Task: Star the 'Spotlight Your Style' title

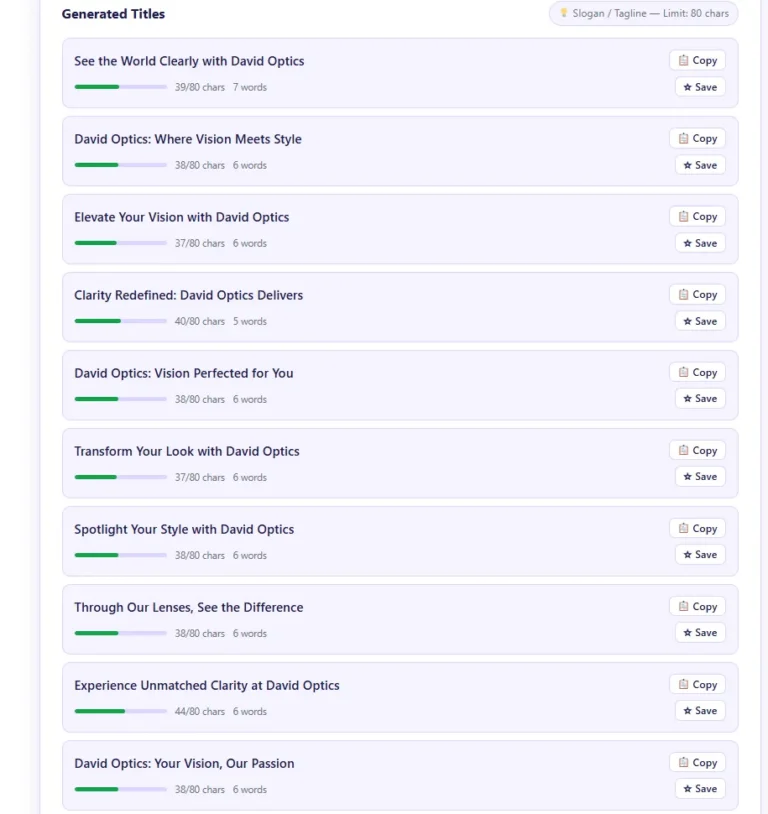Action: pos(700,555)
